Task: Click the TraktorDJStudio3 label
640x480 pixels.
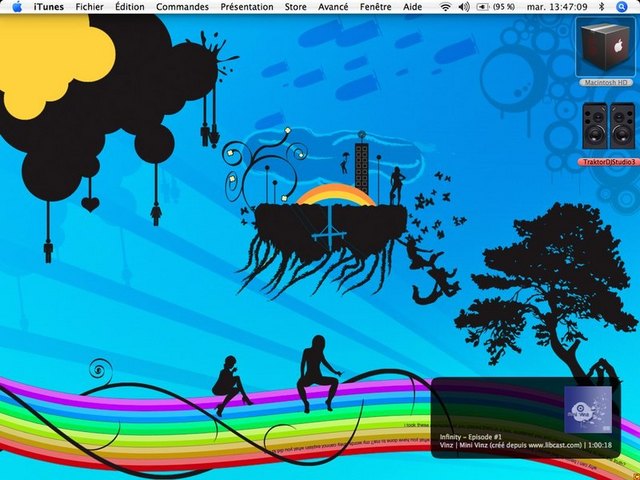Action: tap(609, 162)
